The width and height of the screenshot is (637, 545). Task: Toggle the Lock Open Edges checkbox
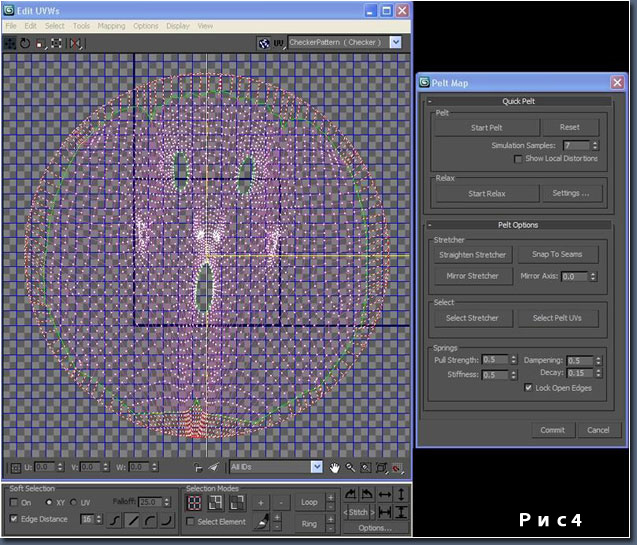tap(528, 387)
